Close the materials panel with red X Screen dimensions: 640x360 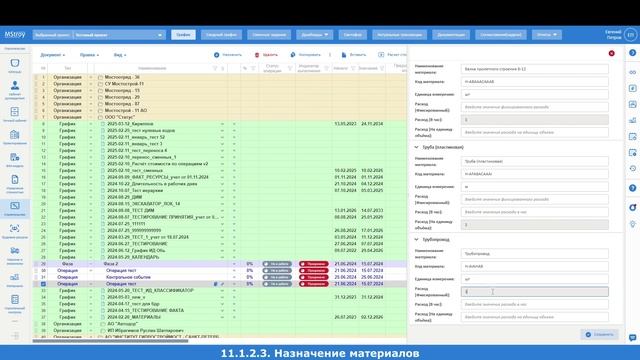tap(611, 53)
